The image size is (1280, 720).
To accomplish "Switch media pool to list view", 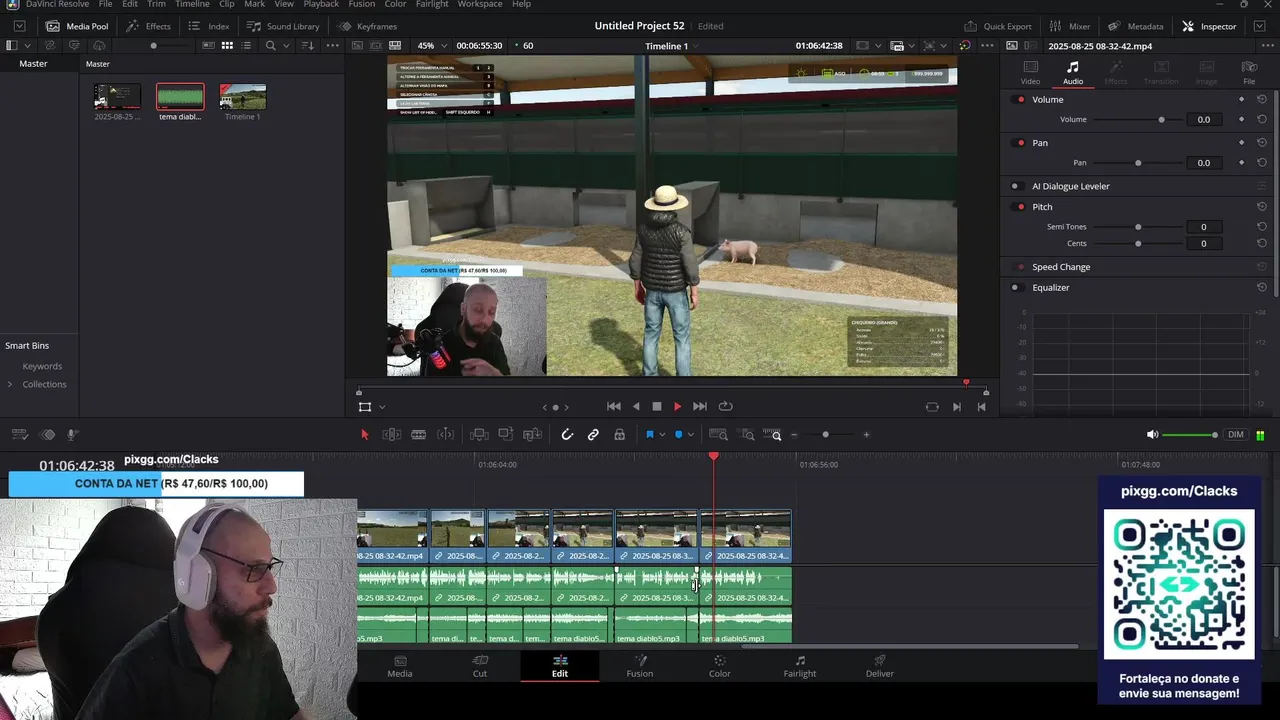I will click(246, 46).
